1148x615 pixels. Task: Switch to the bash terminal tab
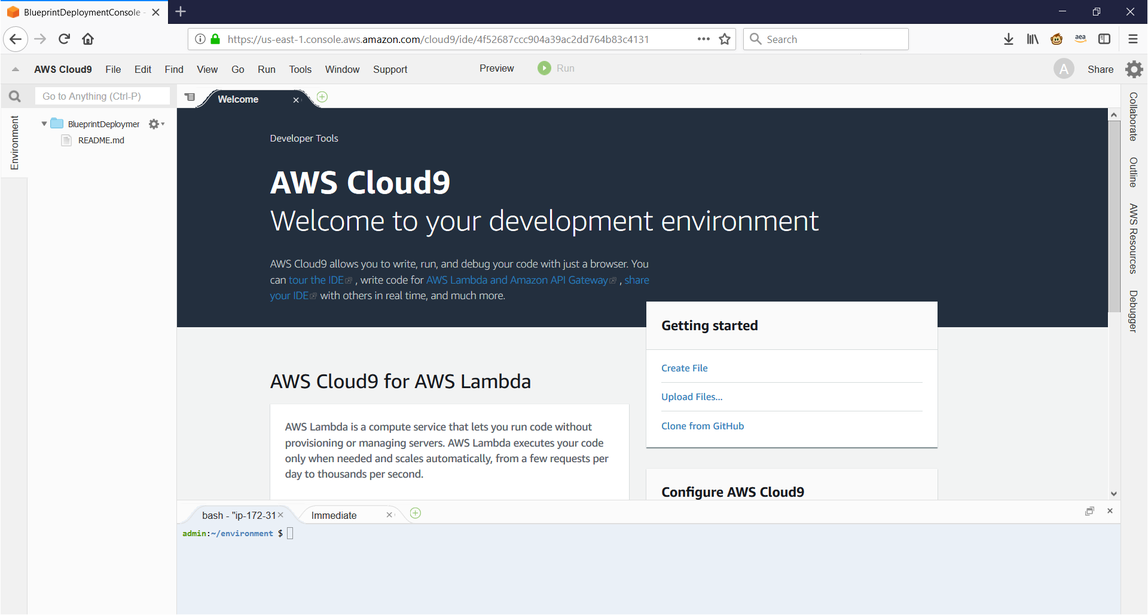[238, 515]
